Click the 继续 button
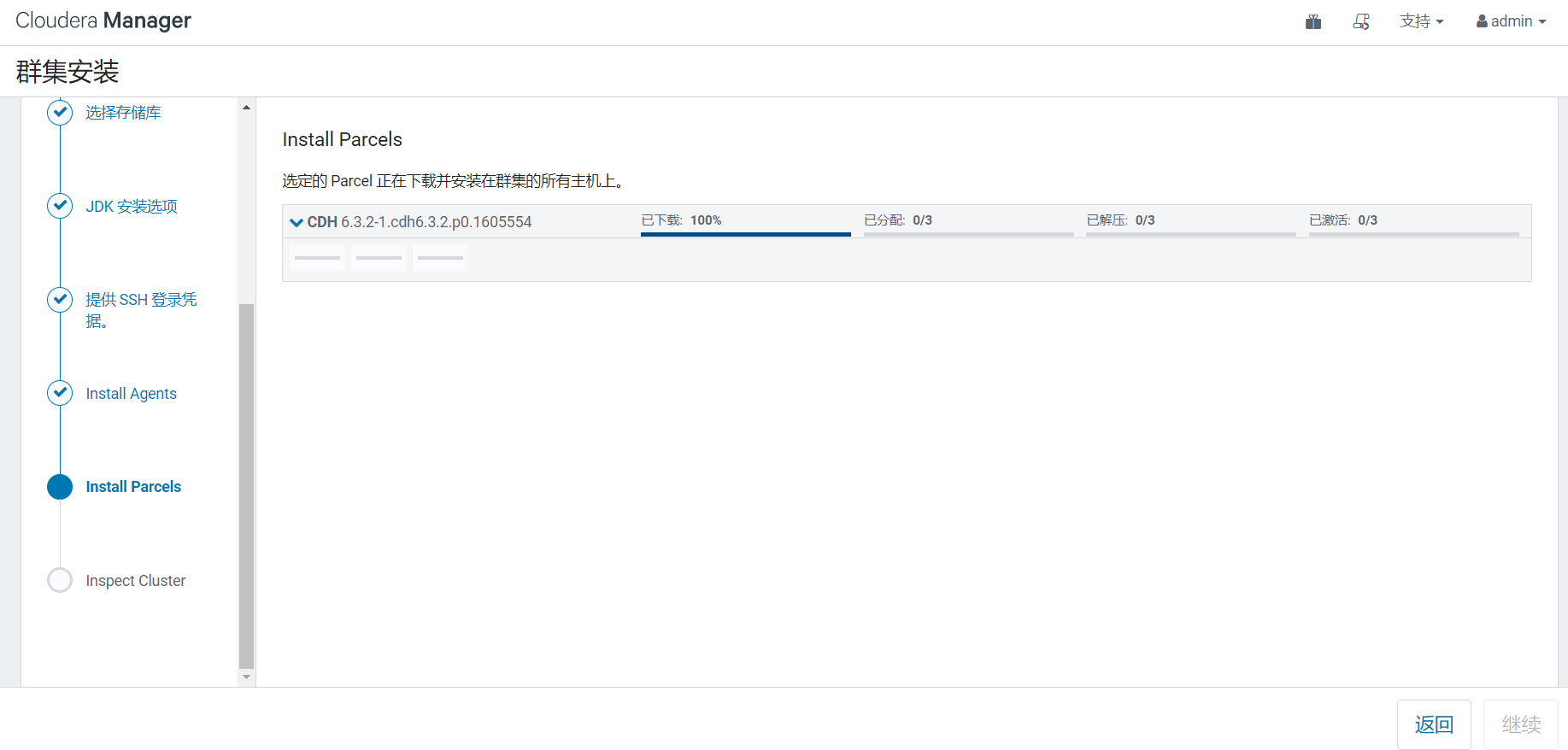Viewport: 1568px width, 750px height. pyautogui.click(x=1521, y=724)
